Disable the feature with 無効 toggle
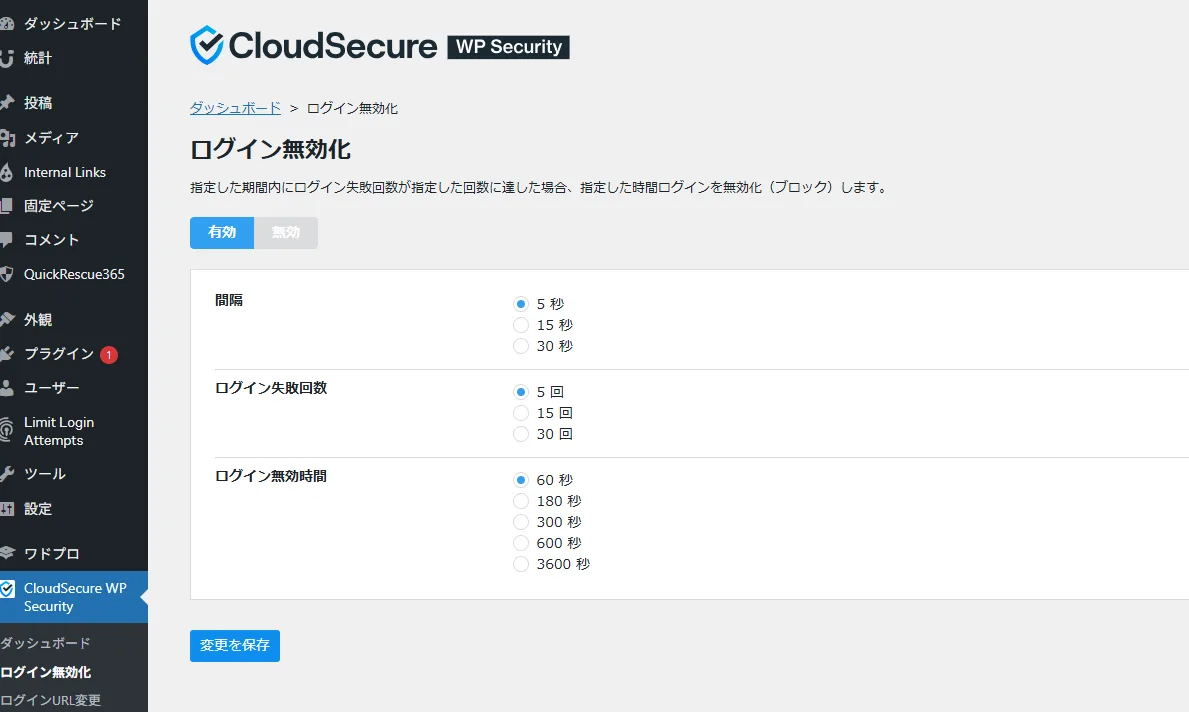Image resolution: width=1189 pixels, height=712 pixels. [x=286, y=233]
